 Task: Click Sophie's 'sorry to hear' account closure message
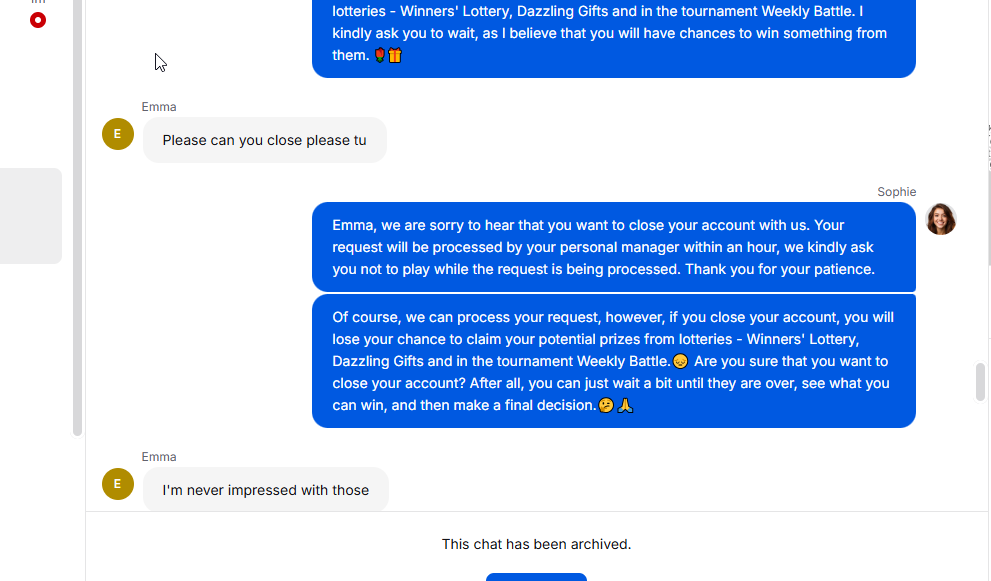(613, 247)
